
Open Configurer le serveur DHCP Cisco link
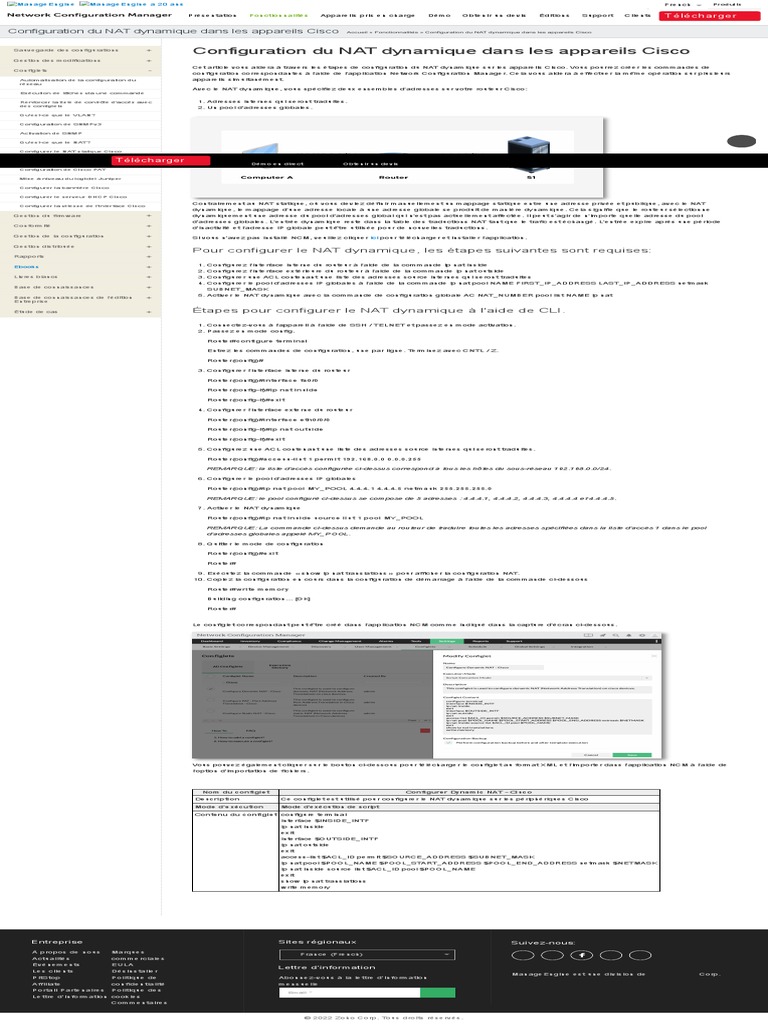coord(73,197)
